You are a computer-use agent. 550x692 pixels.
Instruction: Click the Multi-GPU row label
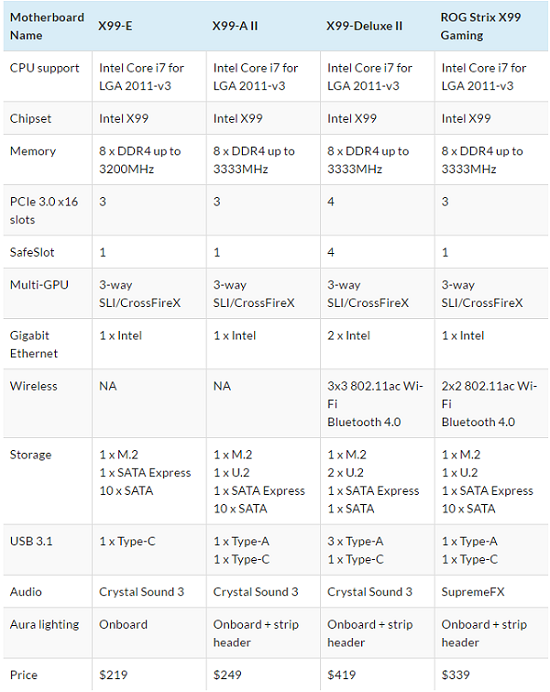coord(39,285)
